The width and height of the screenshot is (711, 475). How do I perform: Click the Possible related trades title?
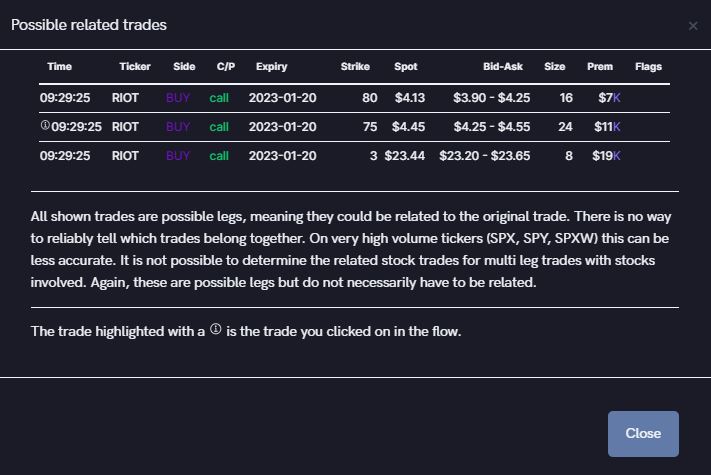pos(89,24)
